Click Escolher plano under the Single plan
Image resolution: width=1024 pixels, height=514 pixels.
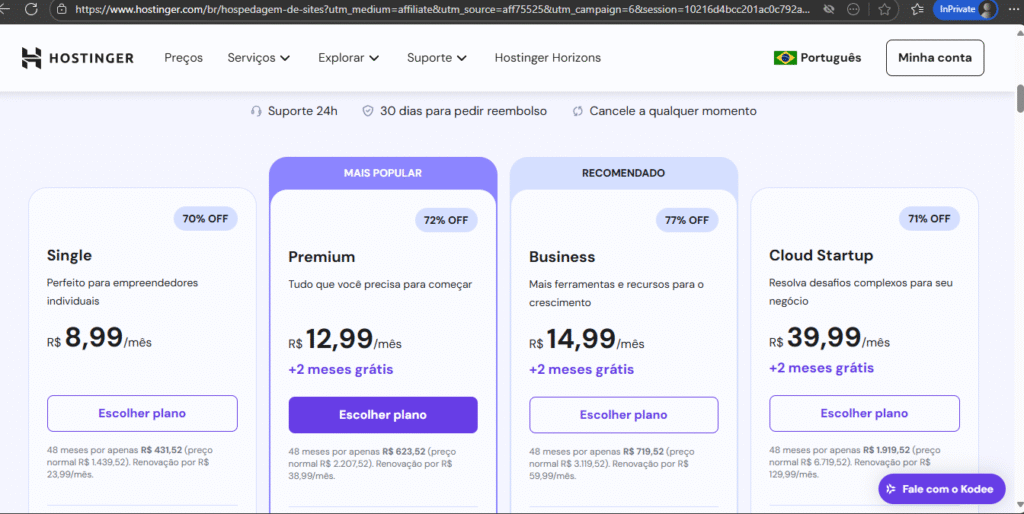click(x=142, y=413)
